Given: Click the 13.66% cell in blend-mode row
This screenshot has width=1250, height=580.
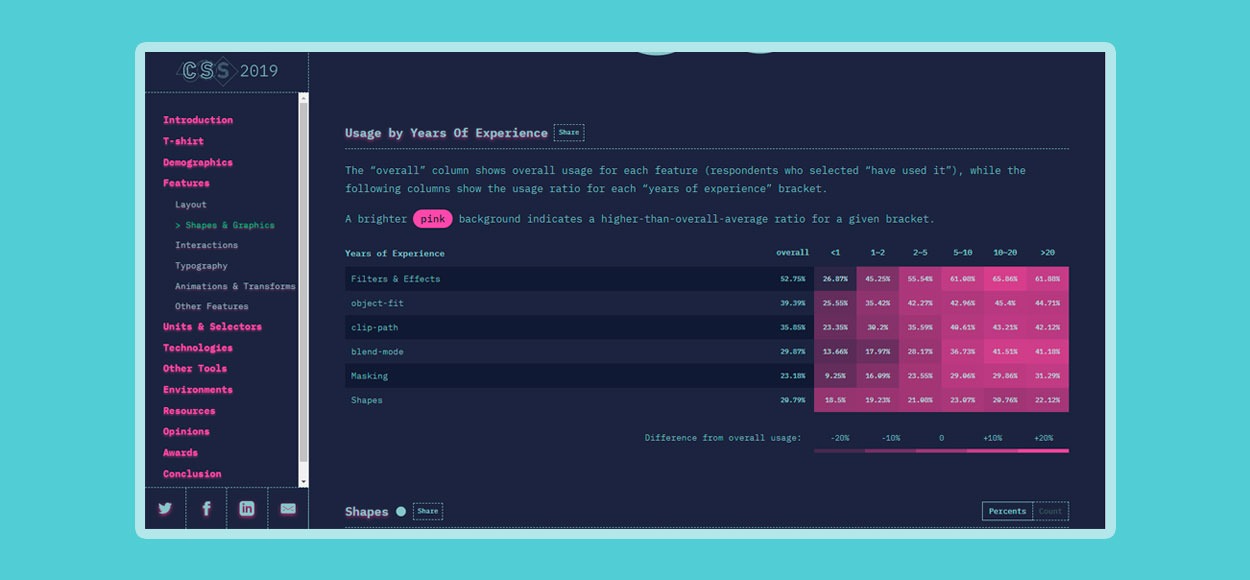Looking at the screenshot, I should (835, 352).
